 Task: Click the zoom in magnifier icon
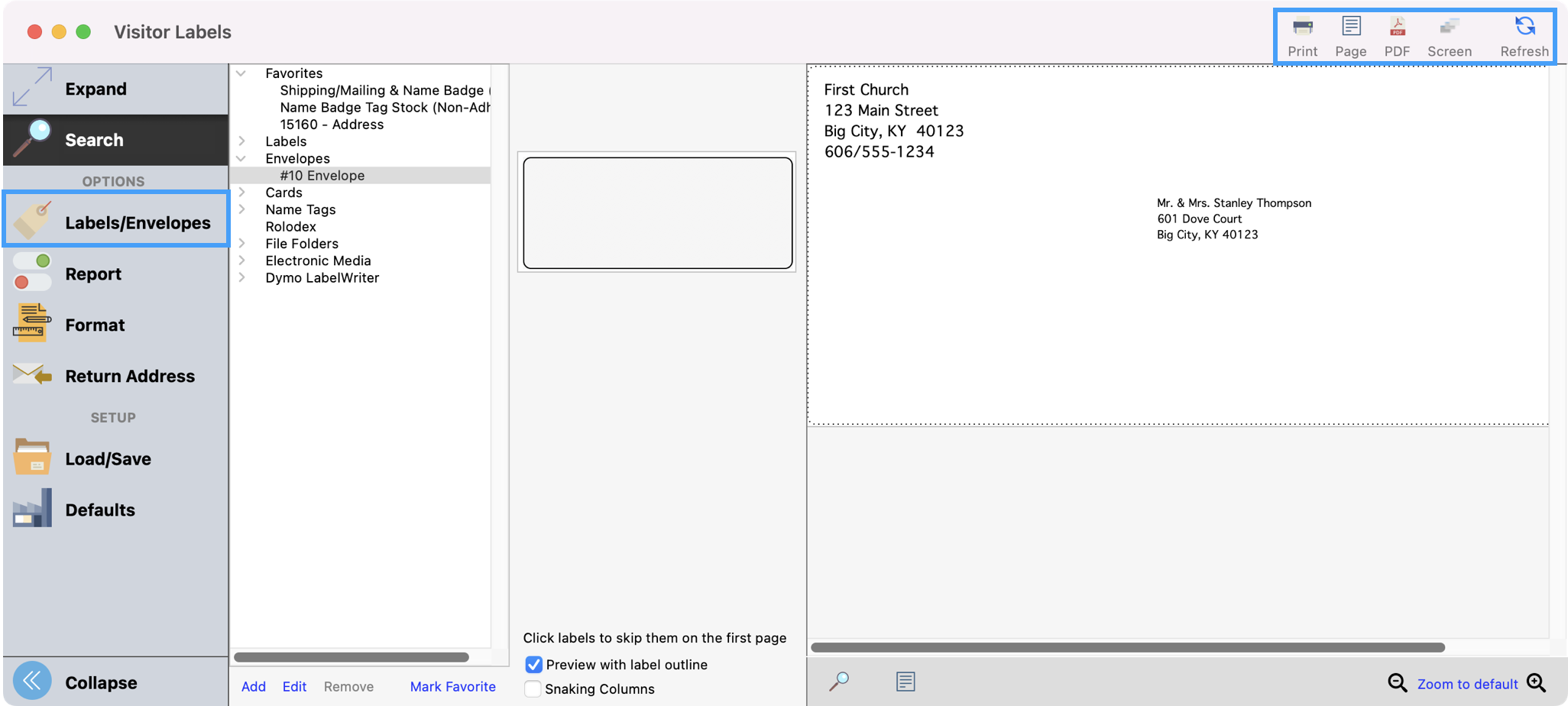coord(1536,683)
